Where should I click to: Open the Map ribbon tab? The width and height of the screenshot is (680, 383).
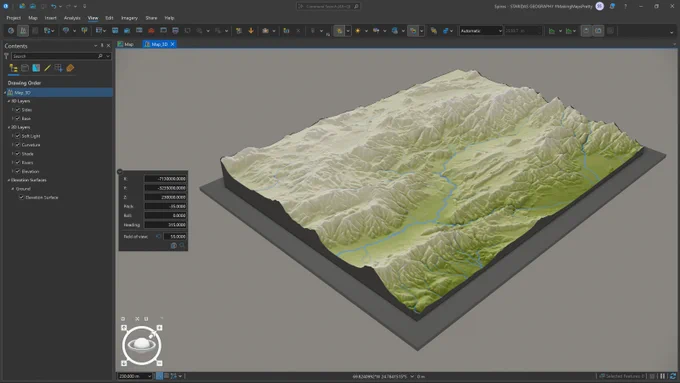[x=33, y=18]
